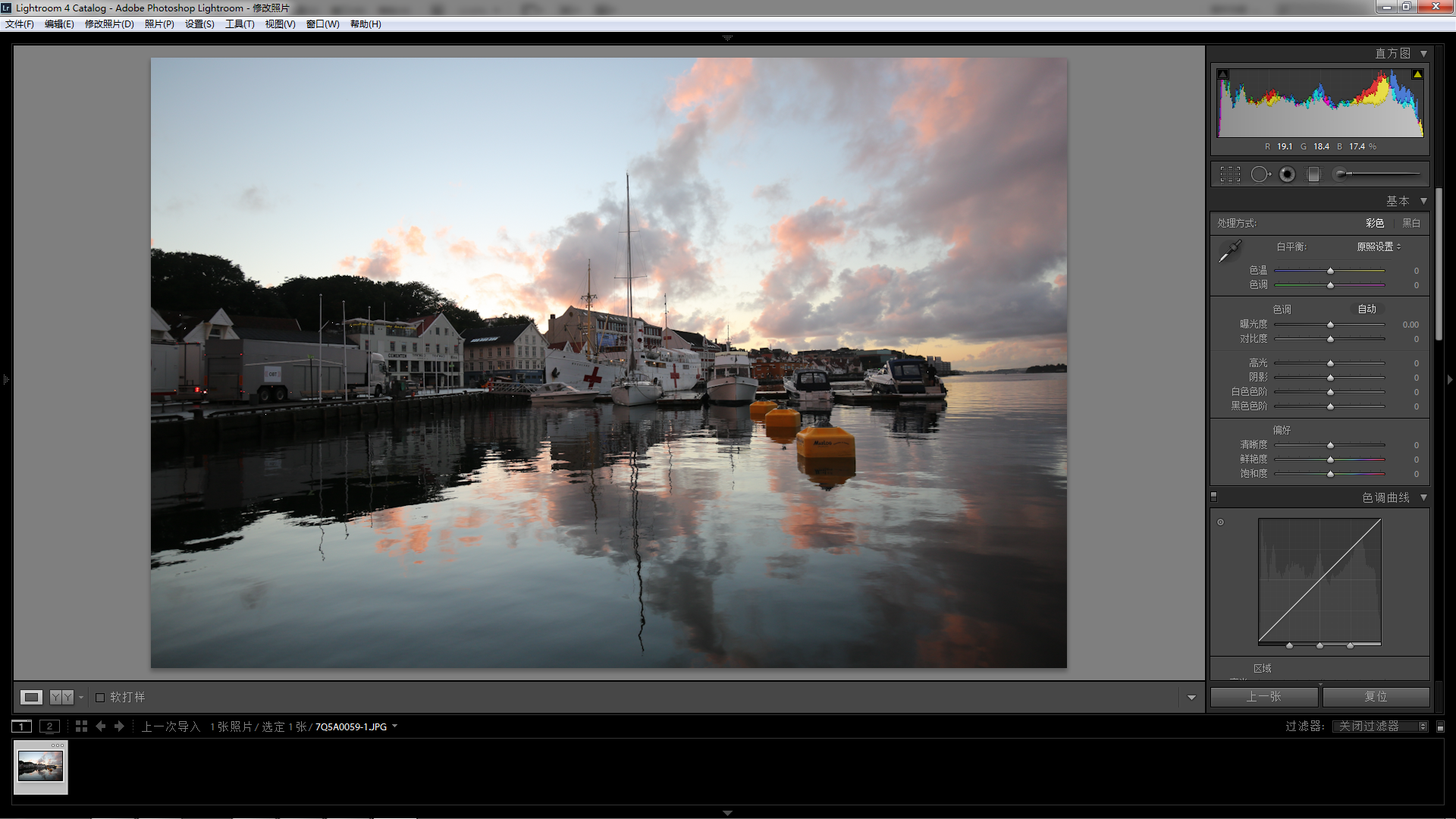The height and width of the screenshot is (819, 1456).
Task: Pick the white balance eyedropper selector
Action: (1229, 251)
